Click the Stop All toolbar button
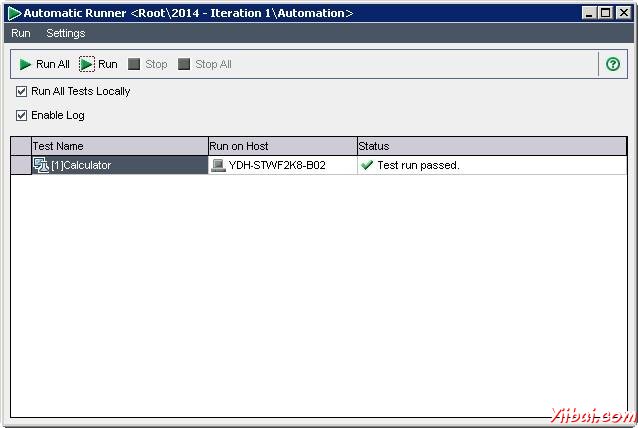 204,65
